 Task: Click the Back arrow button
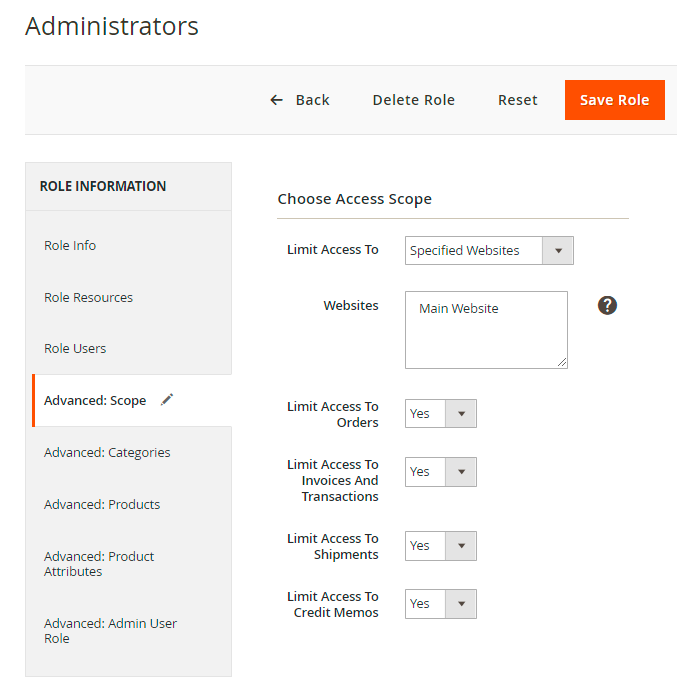tap(299, 100)
